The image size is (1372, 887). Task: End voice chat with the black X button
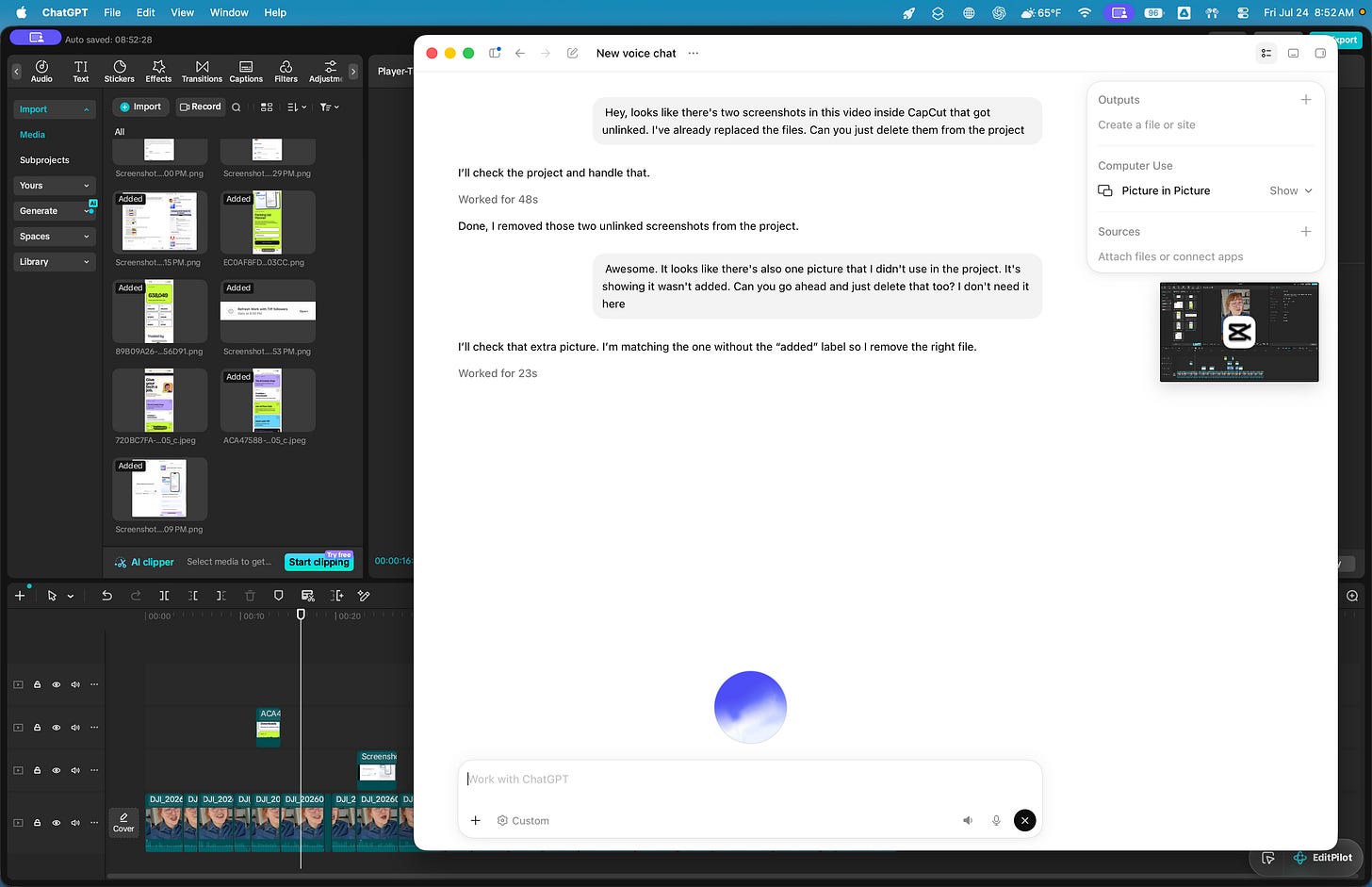click(1024, 821)
